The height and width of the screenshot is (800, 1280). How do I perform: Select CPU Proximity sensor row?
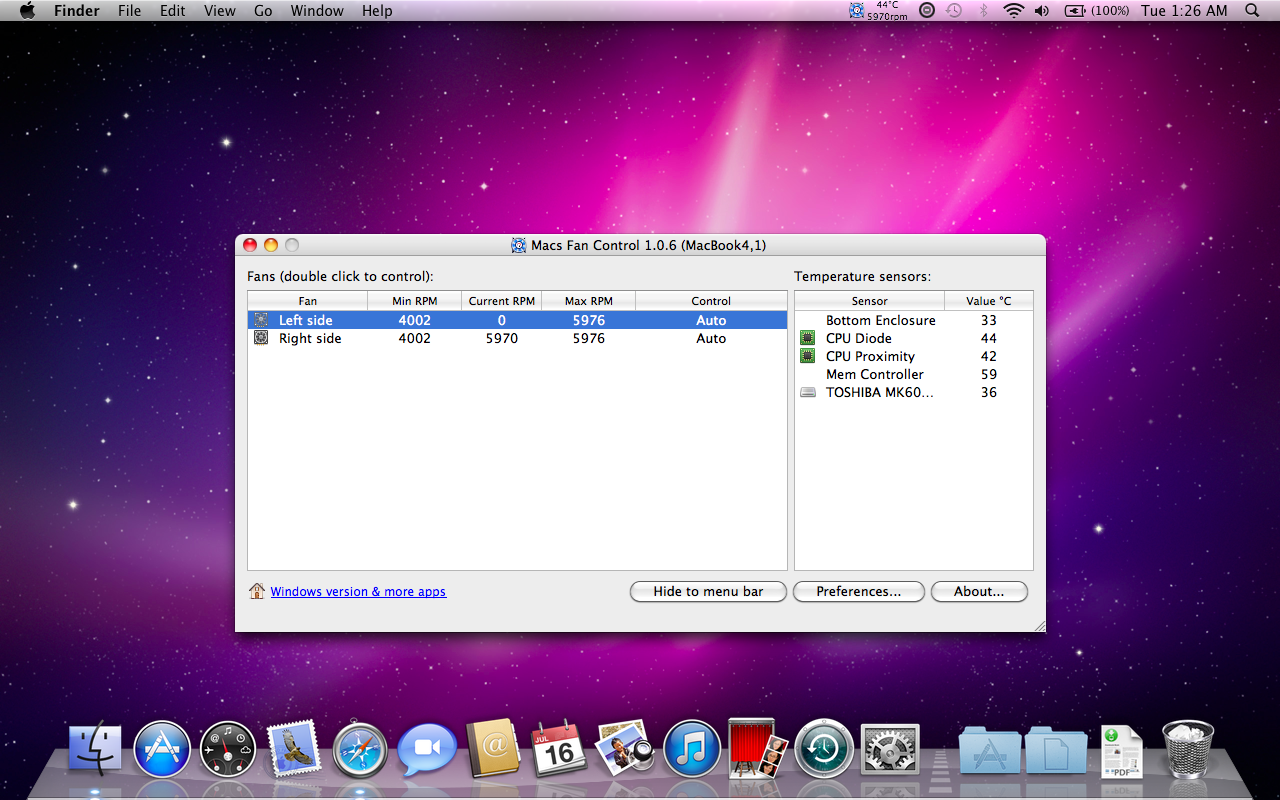coord(914,356)
